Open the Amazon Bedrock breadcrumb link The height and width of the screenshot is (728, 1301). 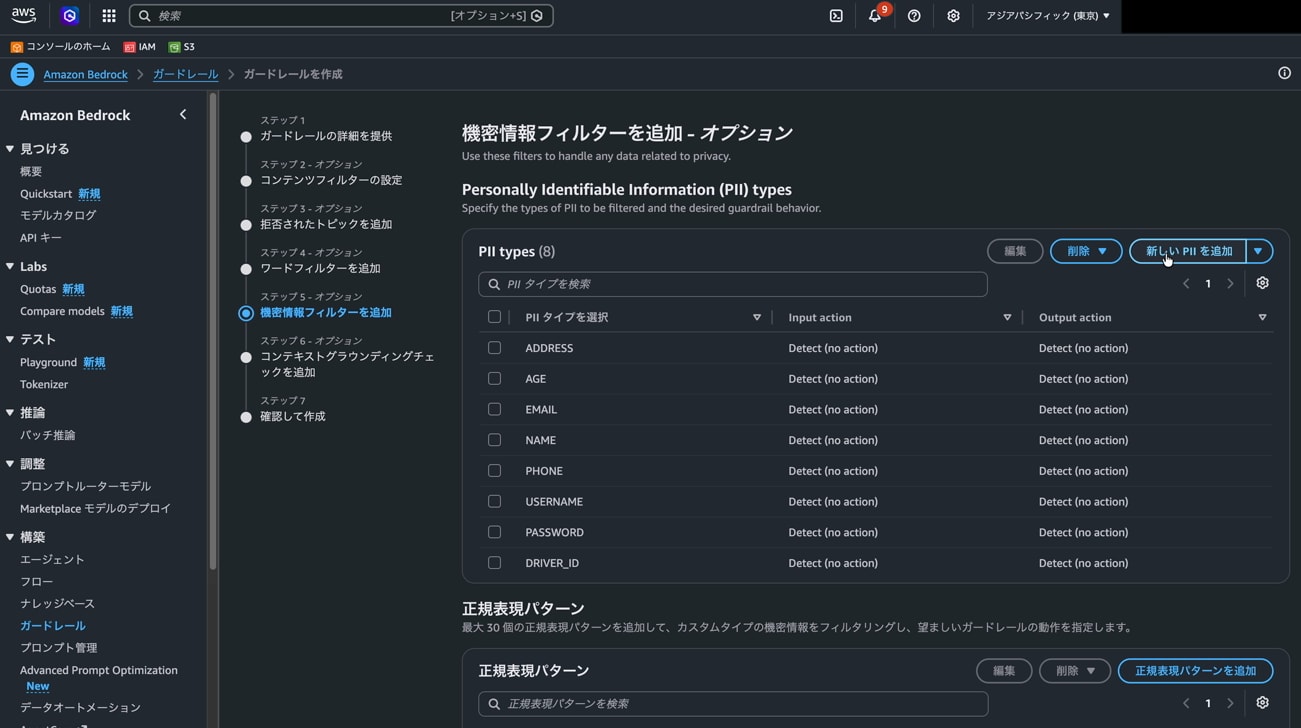[85, 74]
